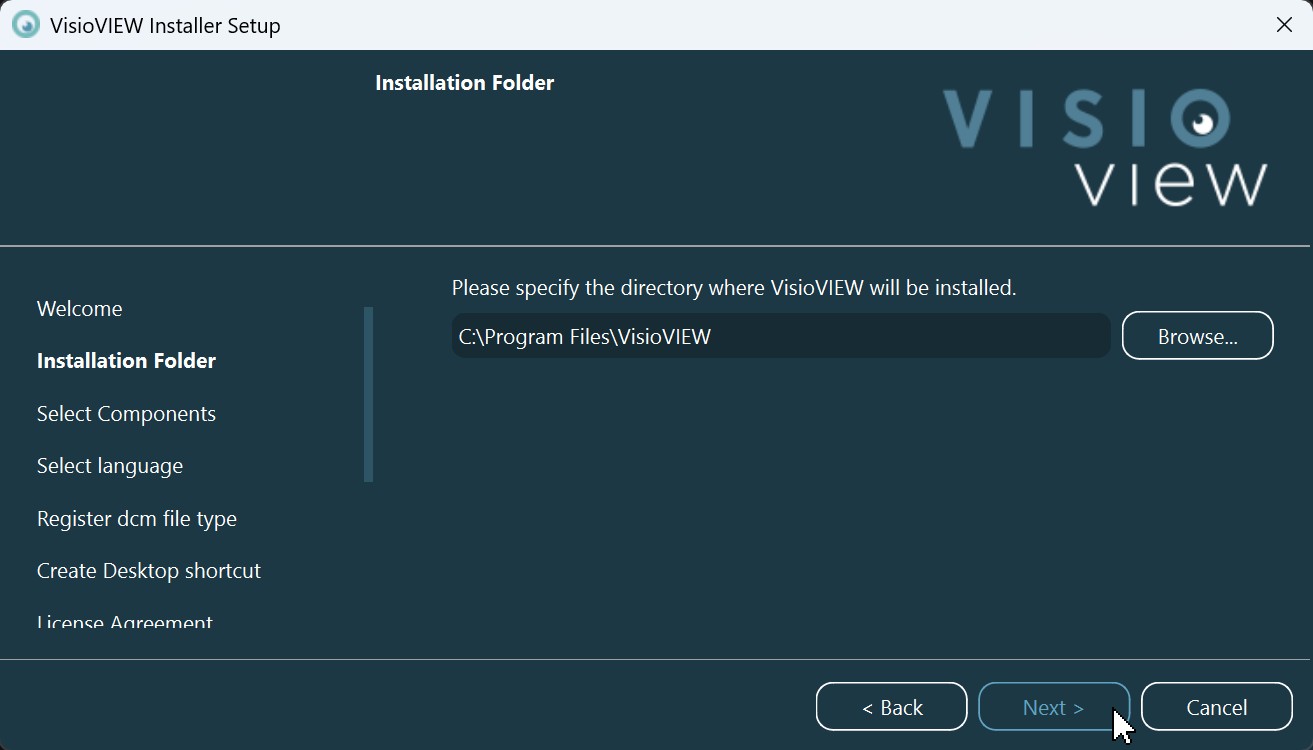Image resolution: width=1313 pixels, height=750 pixels.
Task: Click License Agreement step in sidebar
Action: (x=125, y=624)
